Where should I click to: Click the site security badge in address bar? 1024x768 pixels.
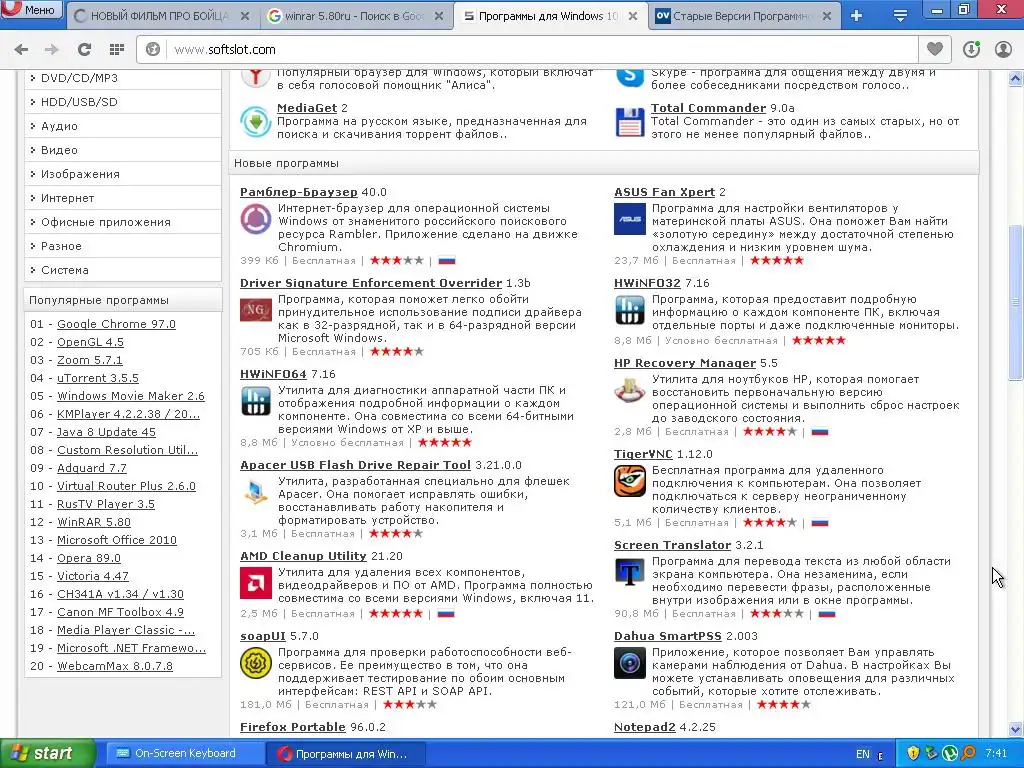(153, 49)
